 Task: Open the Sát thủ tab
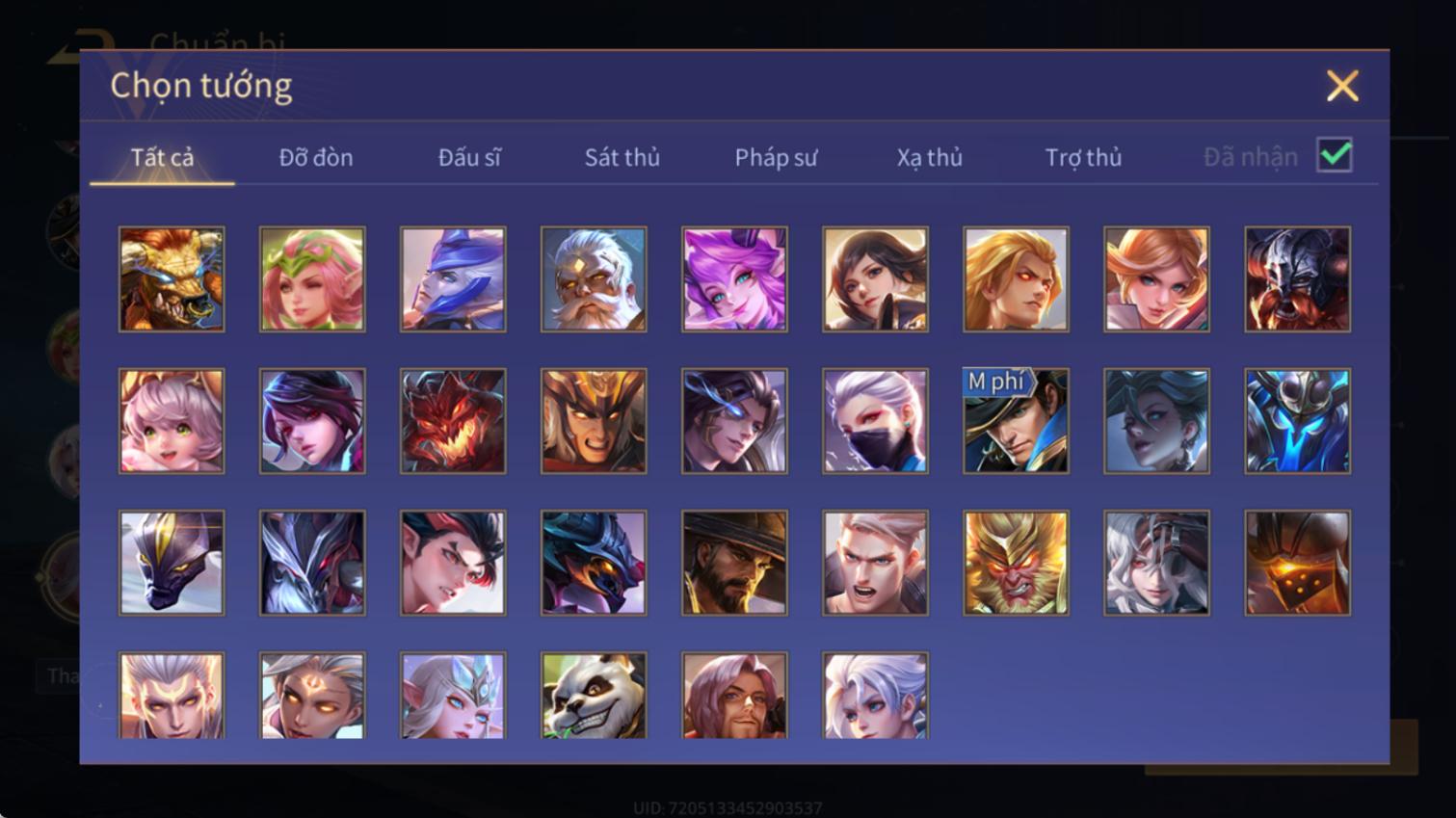pyautogui.click(x=622, y=157)
